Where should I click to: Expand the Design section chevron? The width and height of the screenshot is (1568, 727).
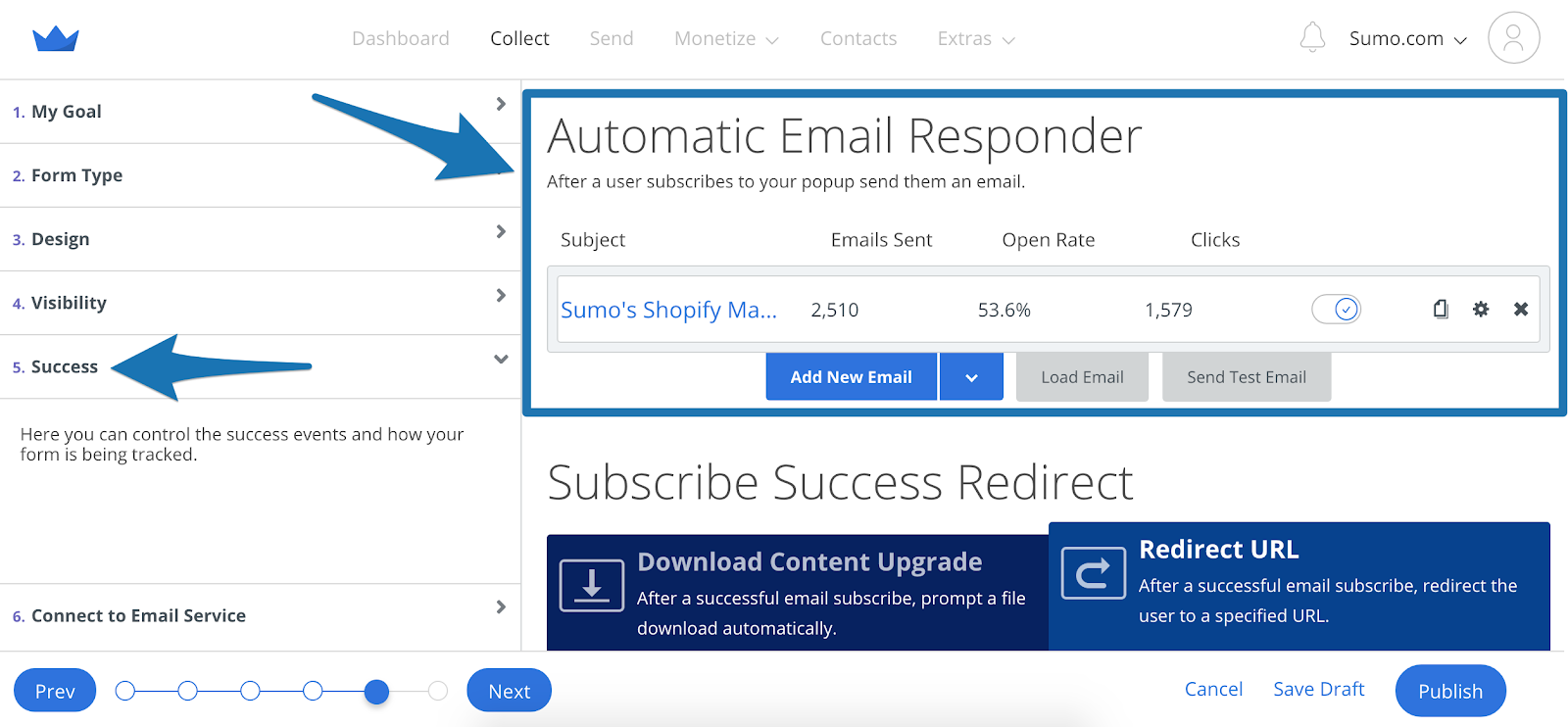click(501, 232)
